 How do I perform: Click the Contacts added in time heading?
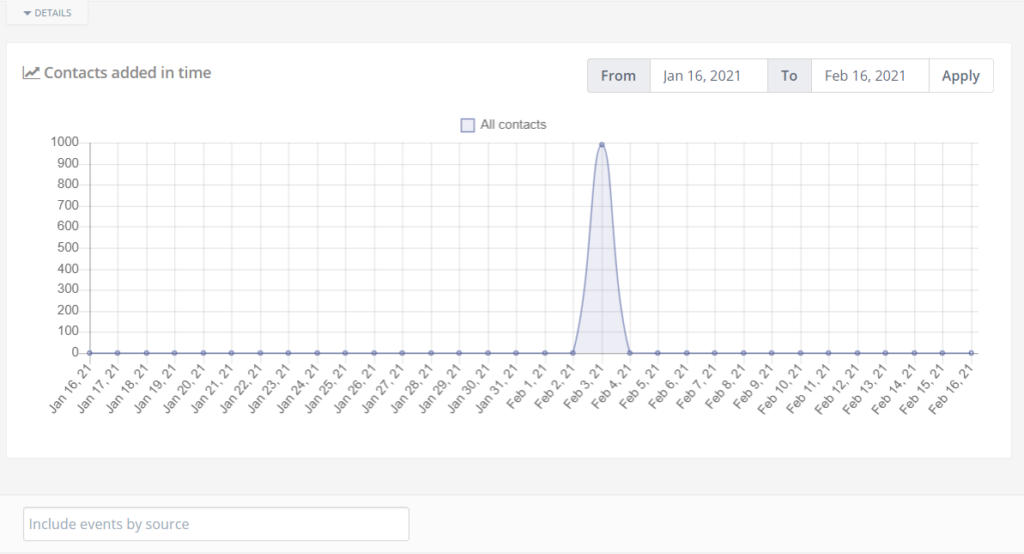click(x=127, y=73)
